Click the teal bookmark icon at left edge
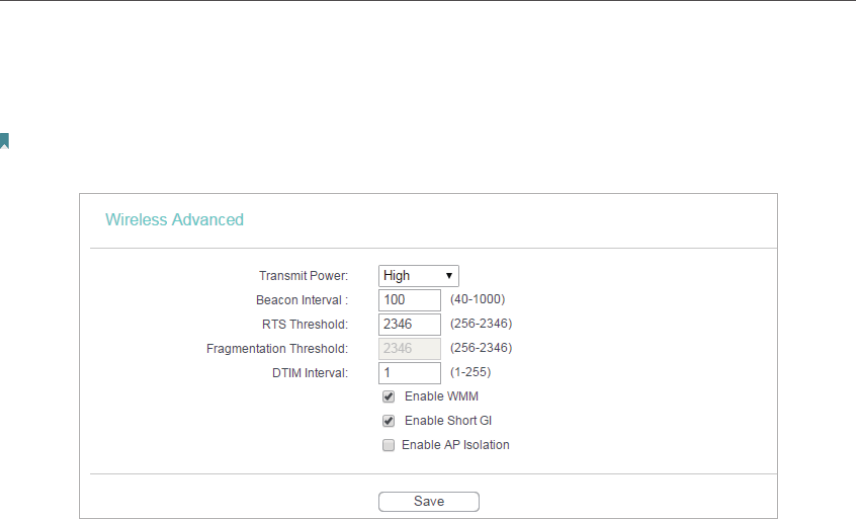The height and width of the screenshot is (519, 856). click(x=4, y=141)
